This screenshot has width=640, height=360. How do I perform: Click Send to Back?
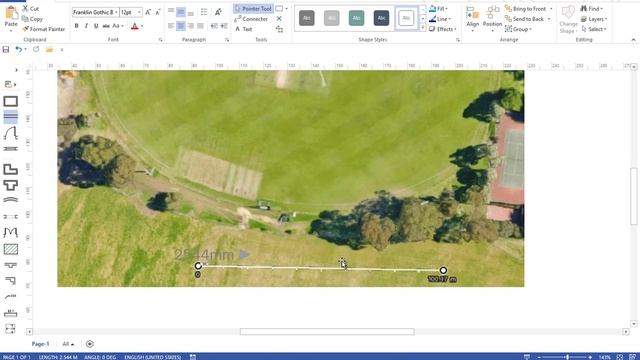(528, 19)
